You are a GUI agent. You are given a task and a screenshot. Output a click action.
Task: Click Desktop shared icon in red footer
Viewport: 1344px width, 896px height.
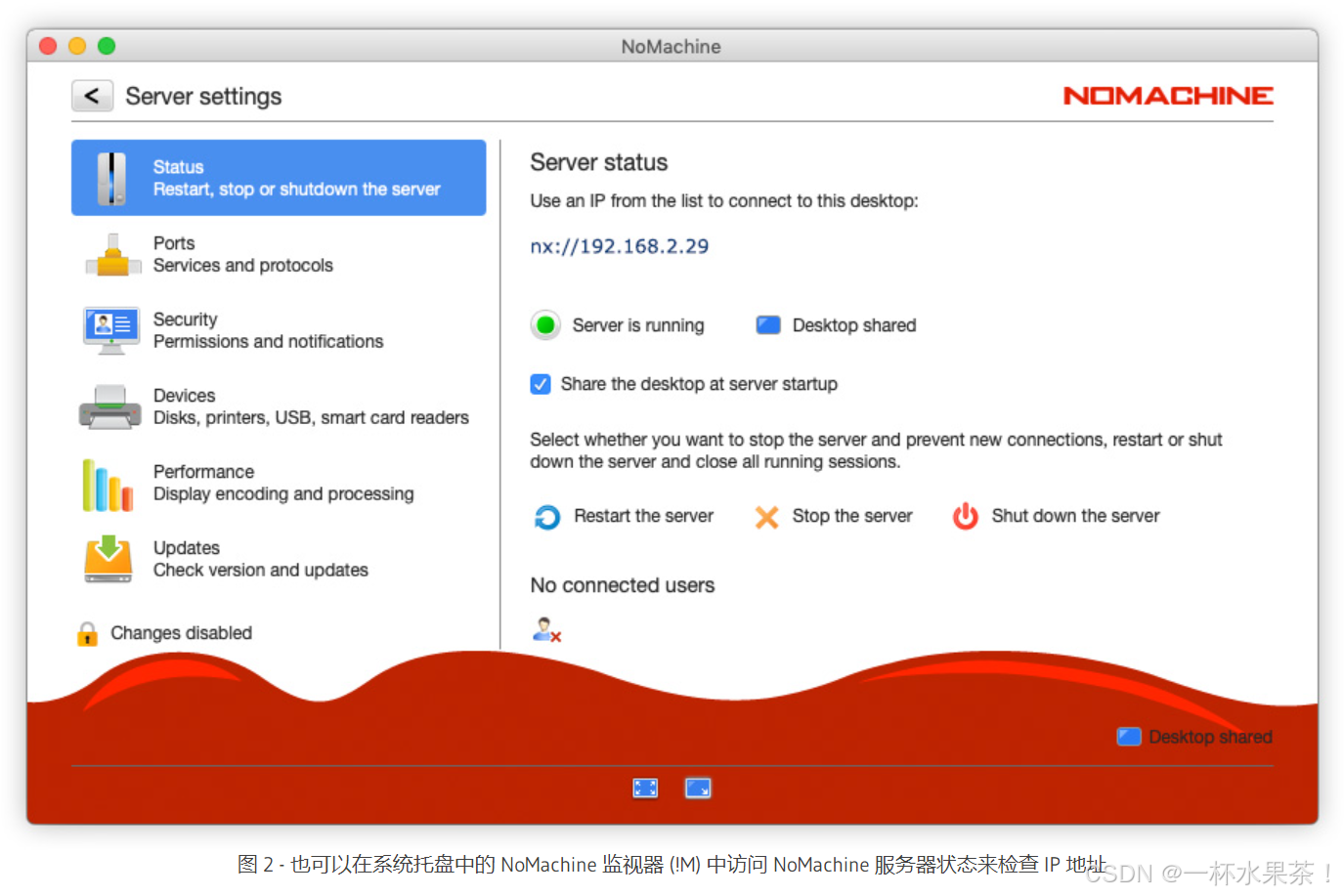pos(1129,737)
